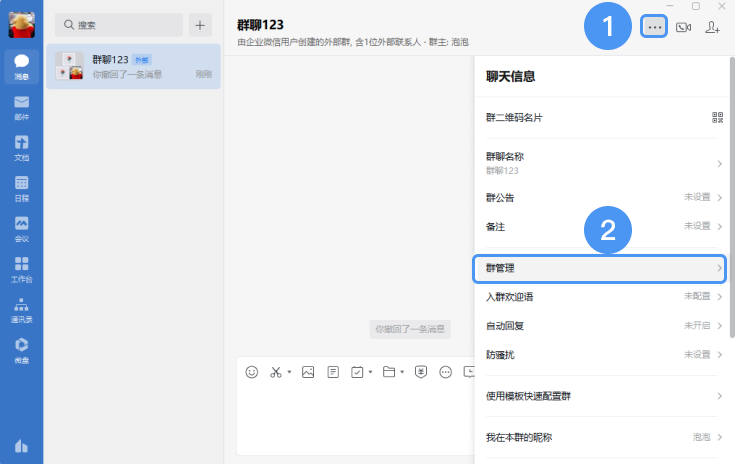Open the more options (three dots) menu
This screenshot has height=464, width=735.
click(x=654, y=27)
